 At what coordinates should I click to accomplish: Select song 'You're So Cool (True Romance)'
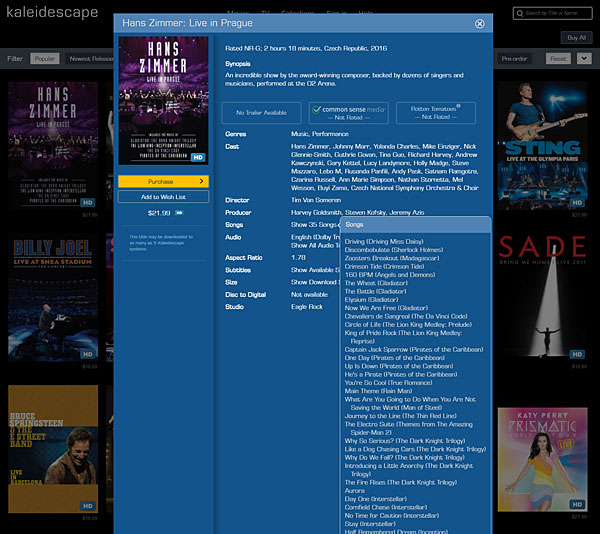(388, 383)
